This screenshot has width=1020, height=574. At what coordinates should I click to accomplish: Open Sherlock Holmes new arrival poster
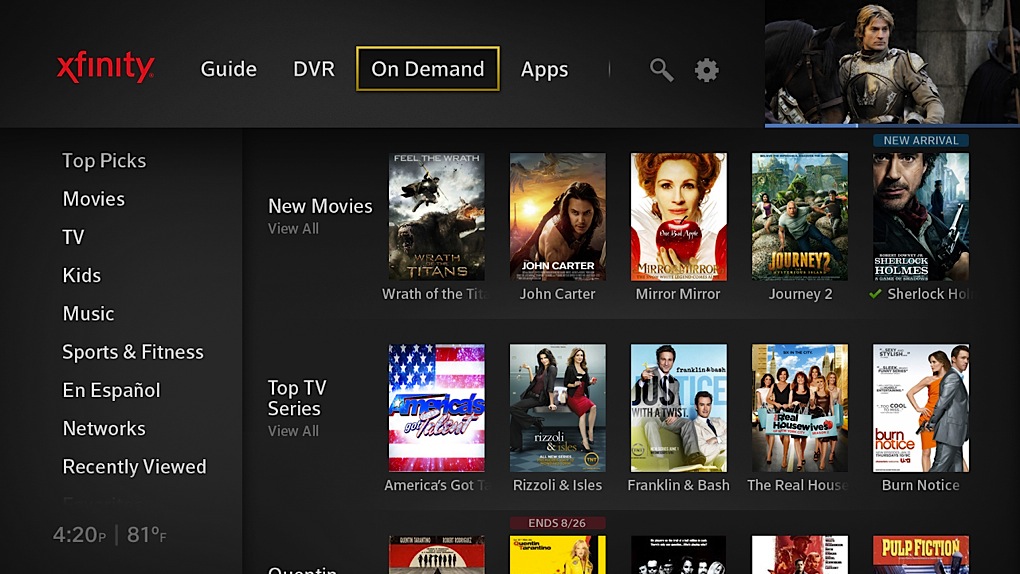[920, 217]
